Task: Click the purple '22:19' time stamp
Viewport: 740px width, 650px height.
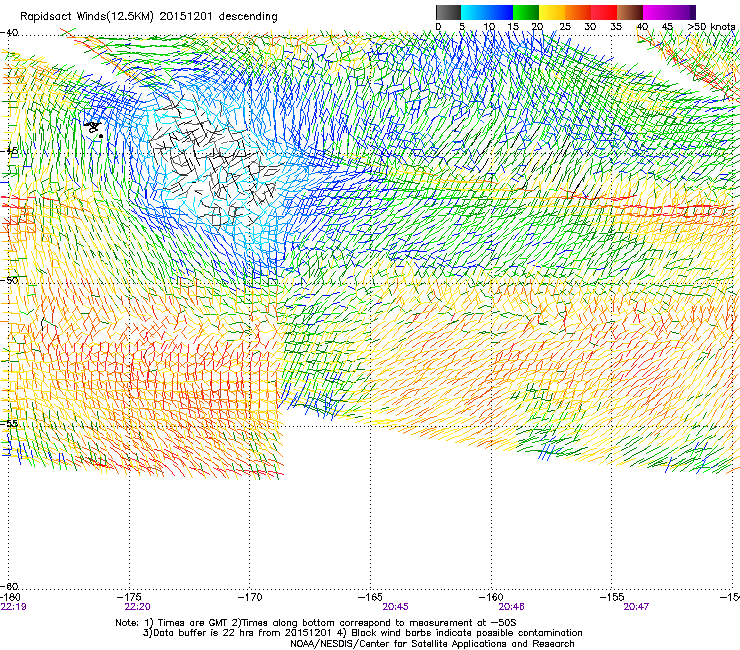Action: [14, 607]
